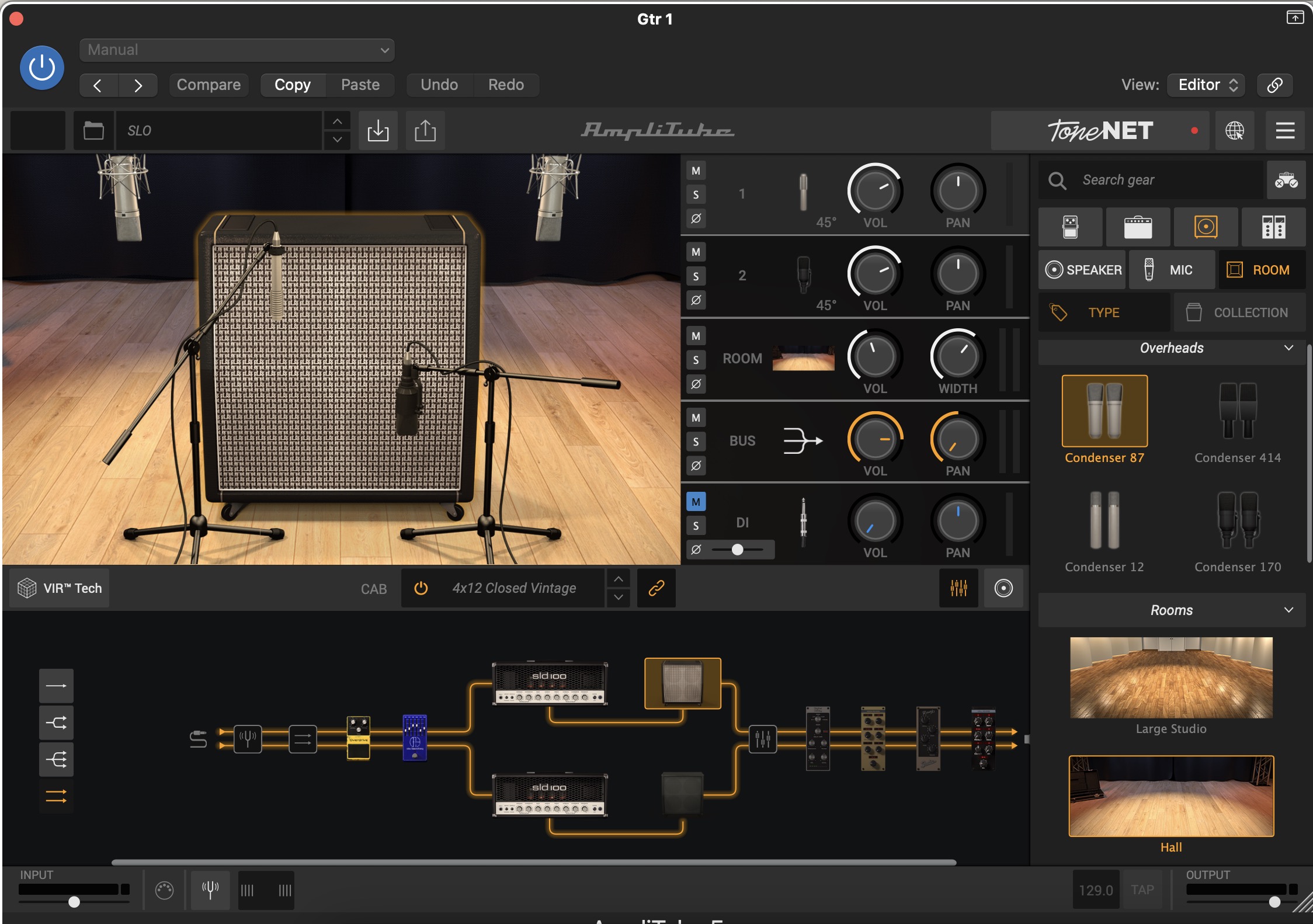This screenshot has width=1313, height=924.
Task: Adjust the DI phase delay slider
Action: click(738, 550)
